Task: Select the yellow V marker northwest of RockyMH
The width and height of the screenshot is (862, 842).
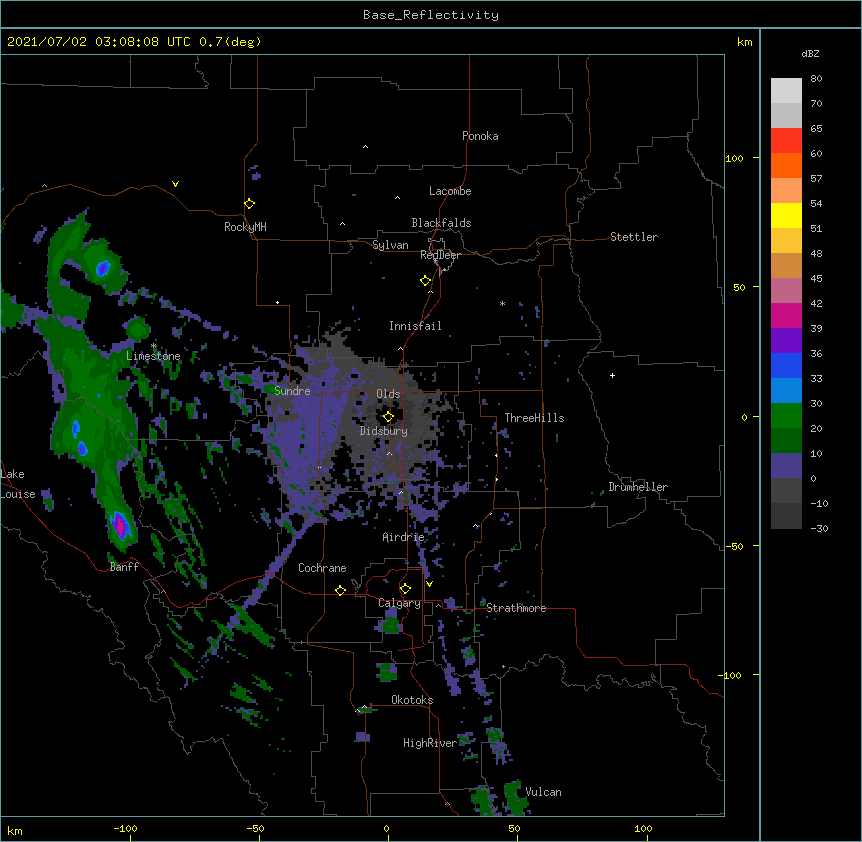Action: click(x=175, y=184)
